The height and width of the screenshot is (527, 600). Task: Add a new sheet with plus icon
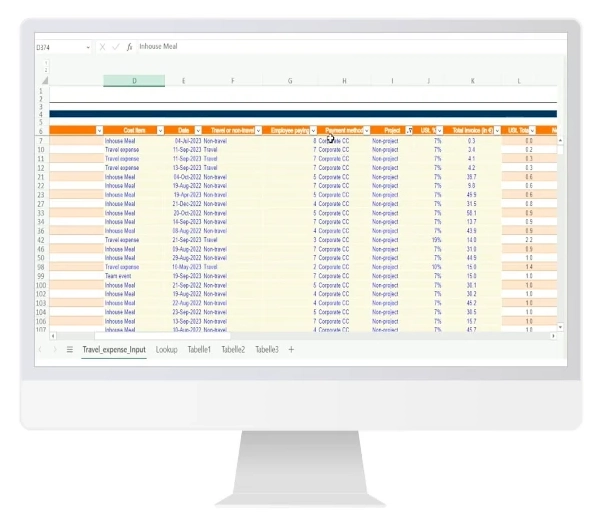point(291,350)
